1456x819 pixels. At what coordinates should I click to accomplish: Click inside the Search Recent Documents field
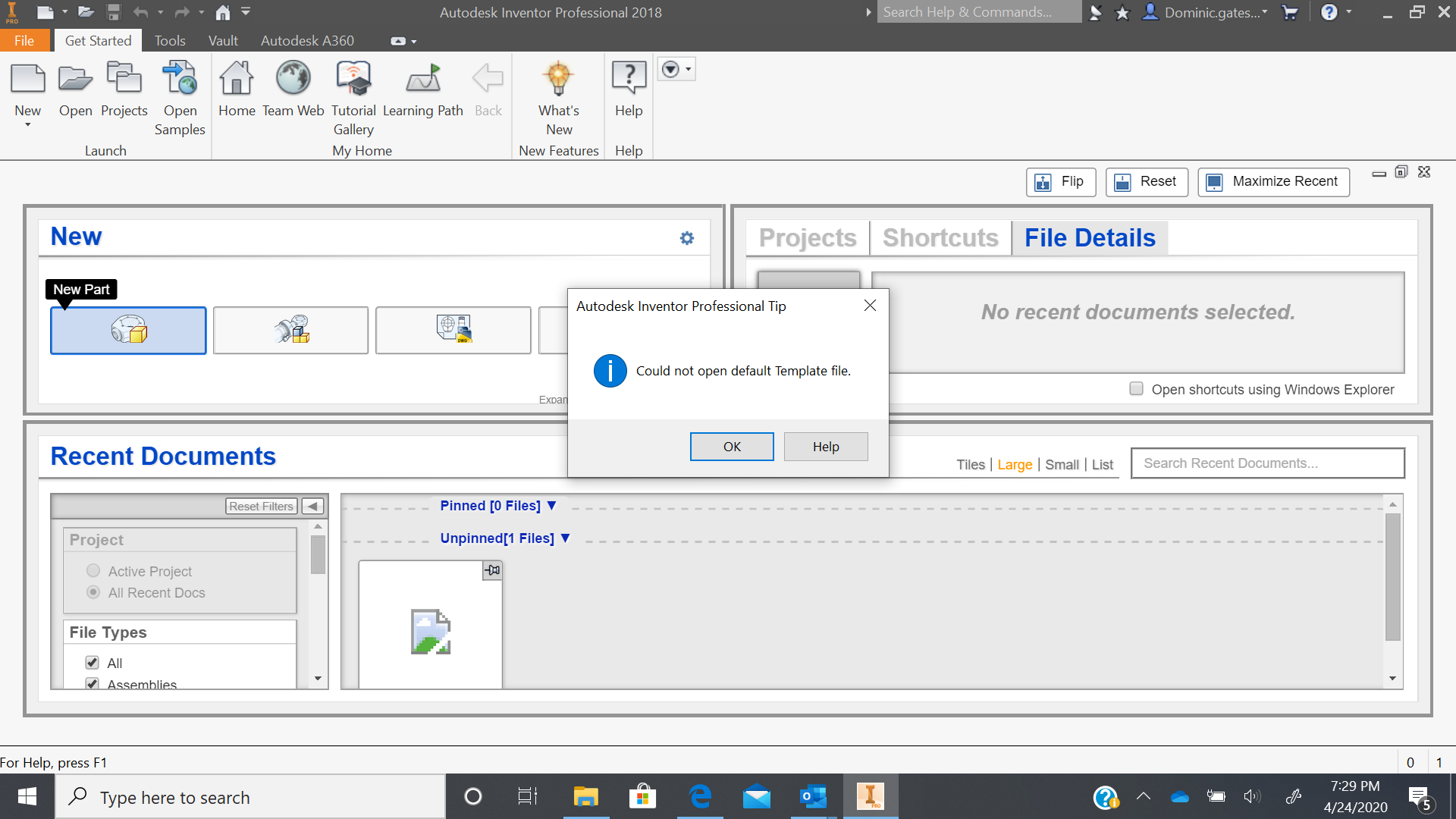pos(1267,463)
